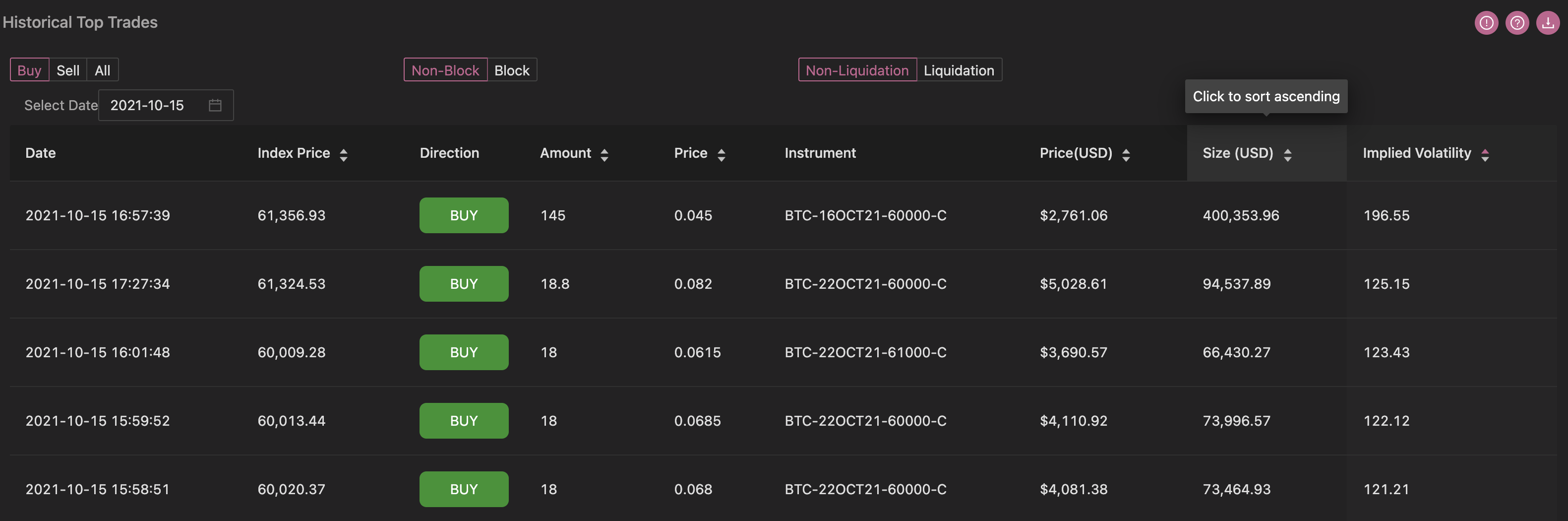Click index price 61,356.93

[291, 216]
